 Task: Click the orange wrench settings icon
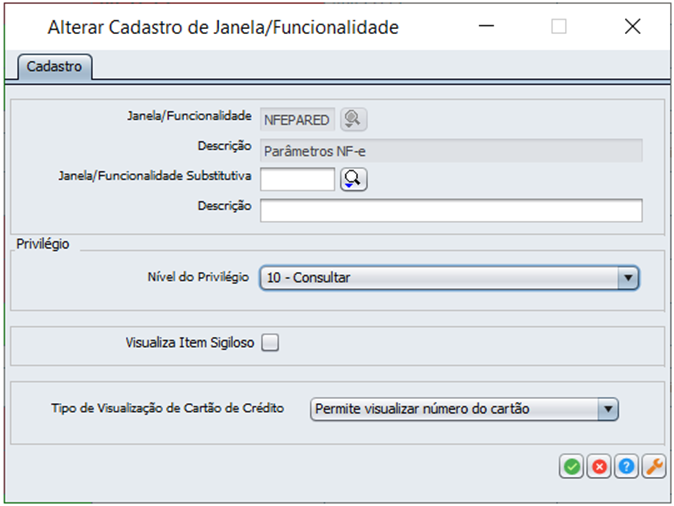coord(654,466)
